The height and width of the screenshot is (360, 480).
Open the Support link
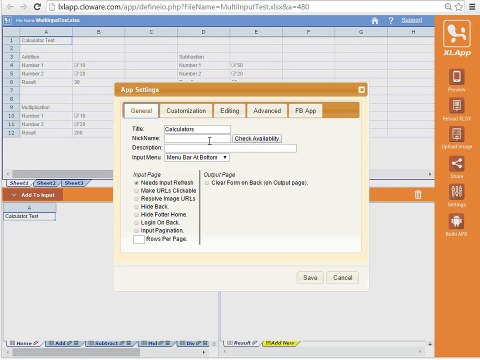(412, 20)
